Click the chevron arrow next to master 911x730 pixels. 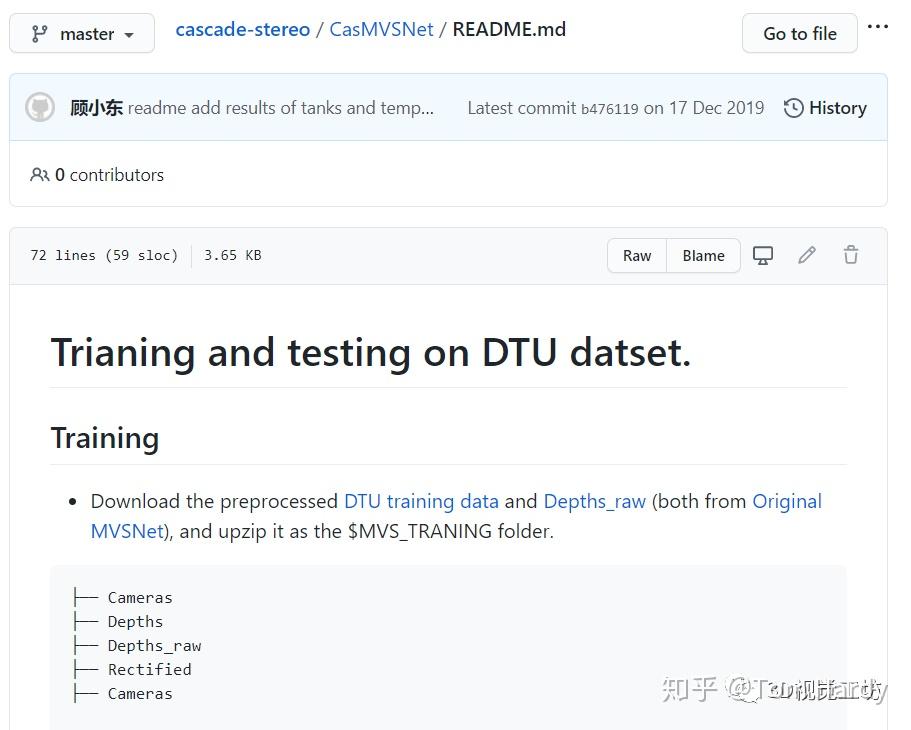click(129, 33)
